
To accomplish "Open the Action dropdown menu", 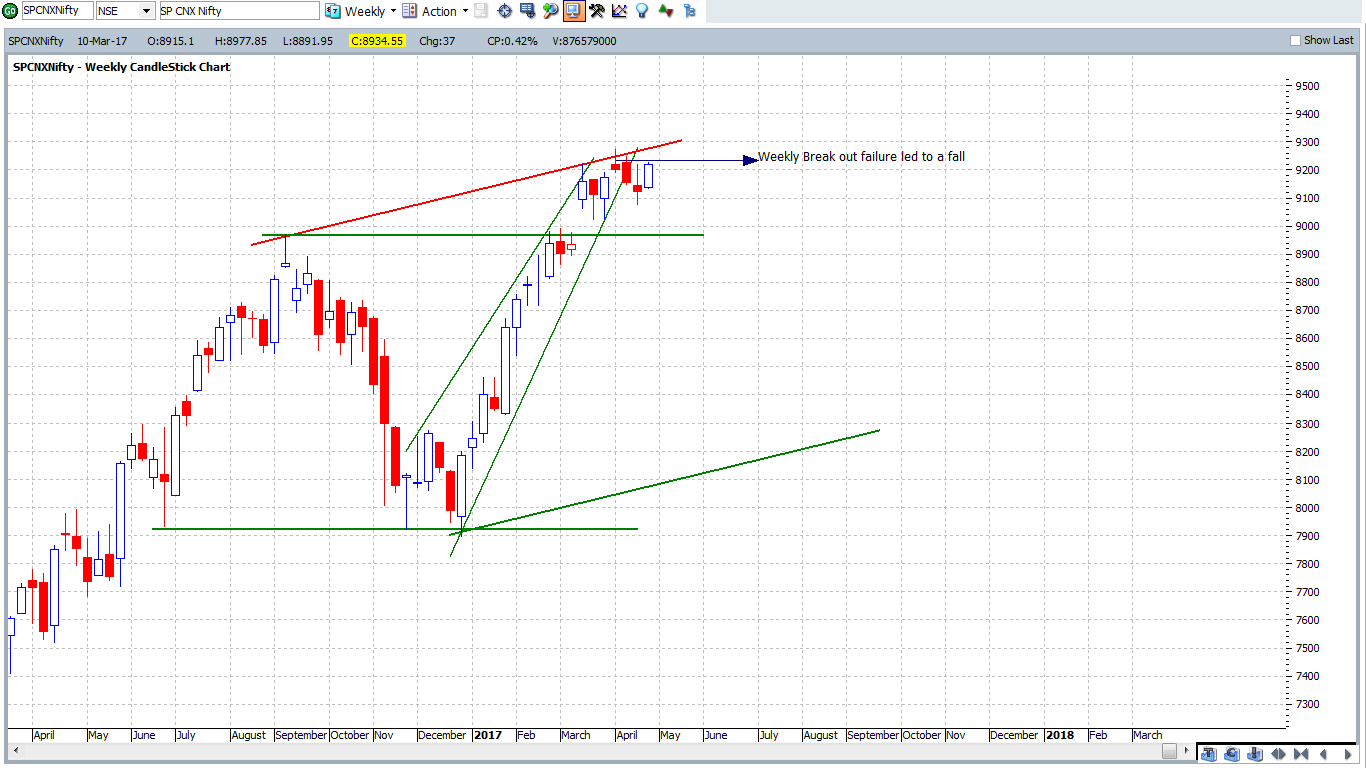I will coord(464,11).
